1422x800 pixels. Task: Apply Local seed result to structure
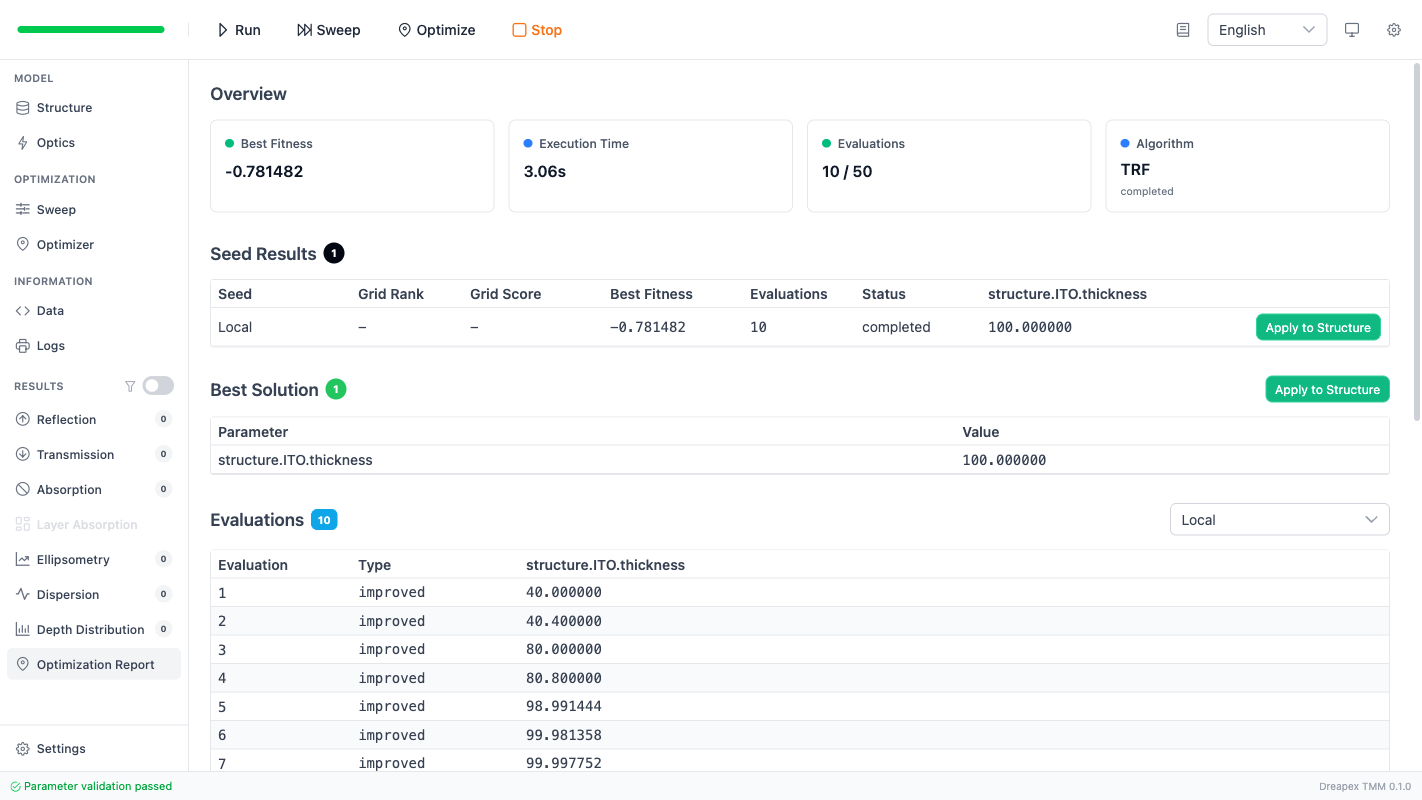click(1317, 328)
